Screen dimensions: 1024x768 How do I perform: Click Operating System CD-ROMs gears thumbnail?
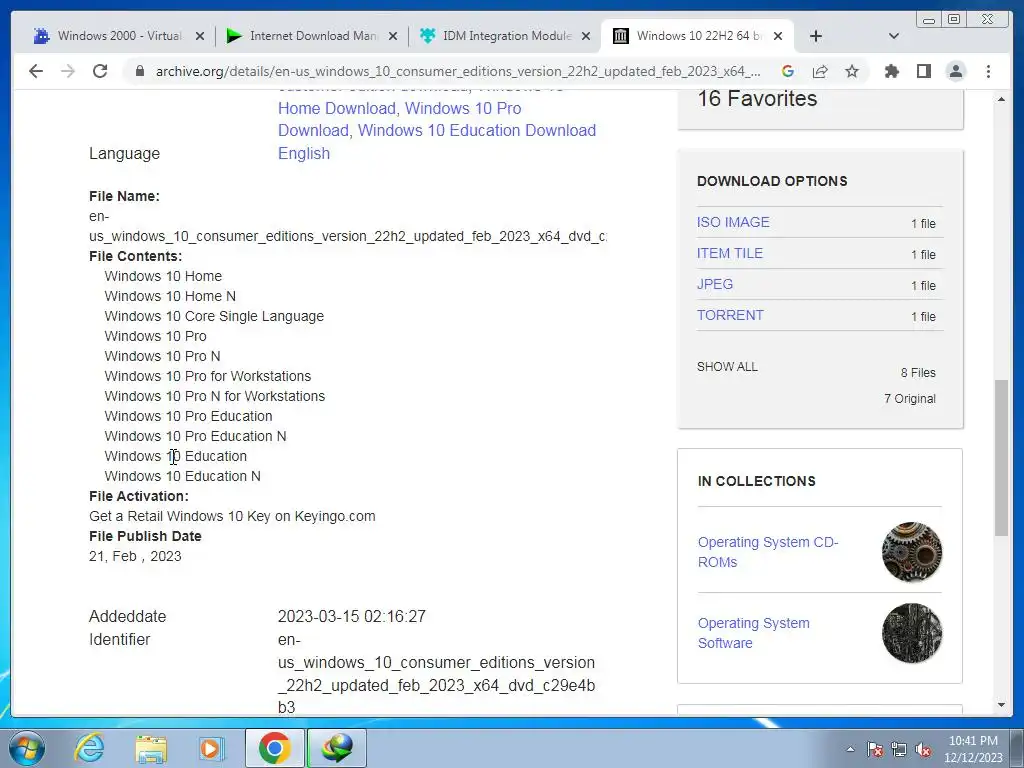click(x=912, y=552)
